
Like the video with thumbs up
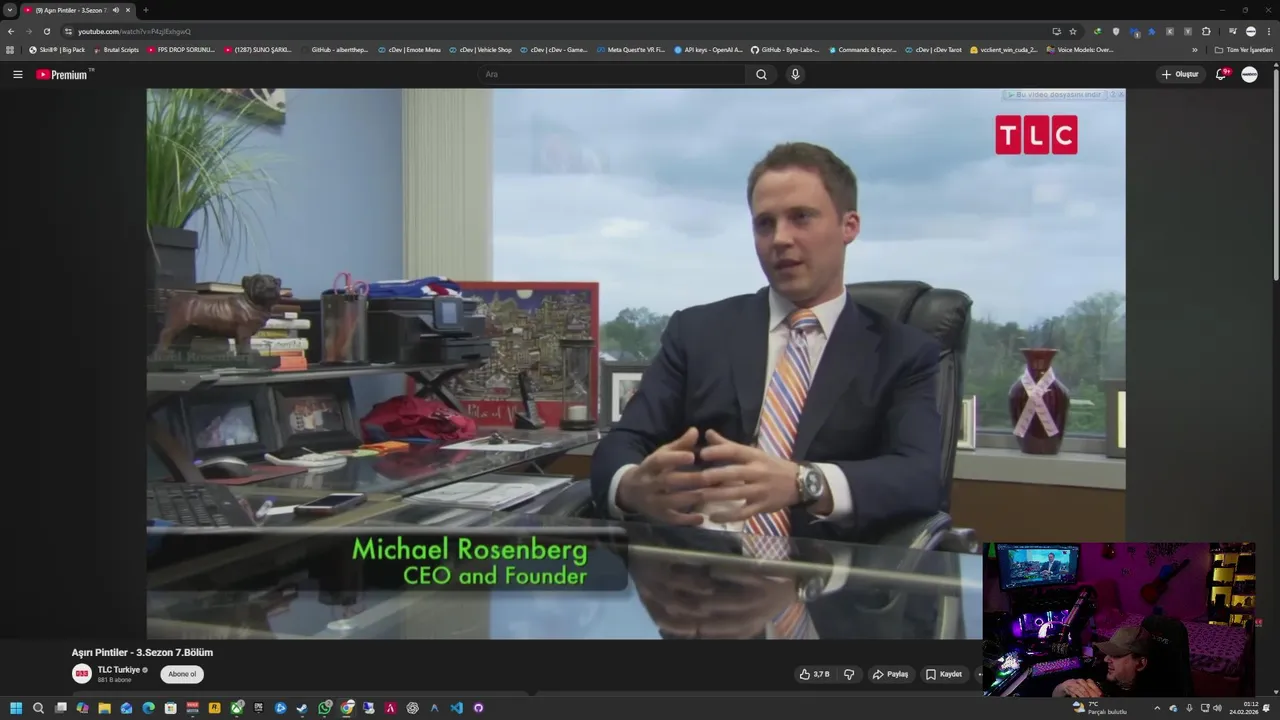point(814,674)
